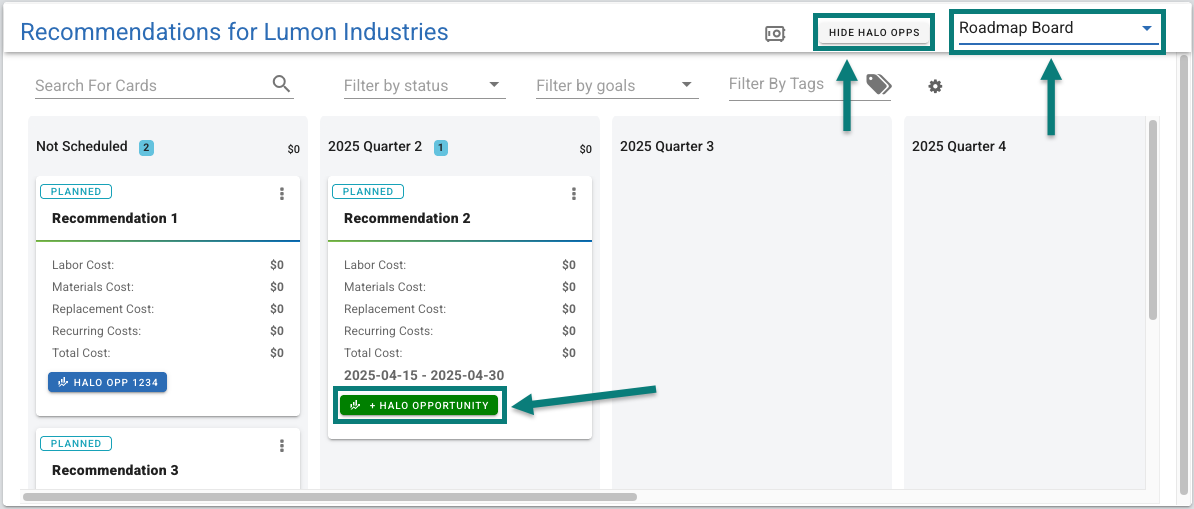Click Materials Cost label on Recommendation 1
Image resolution: width=1194 pixels, height=509 pixels.
click(93, 287)
